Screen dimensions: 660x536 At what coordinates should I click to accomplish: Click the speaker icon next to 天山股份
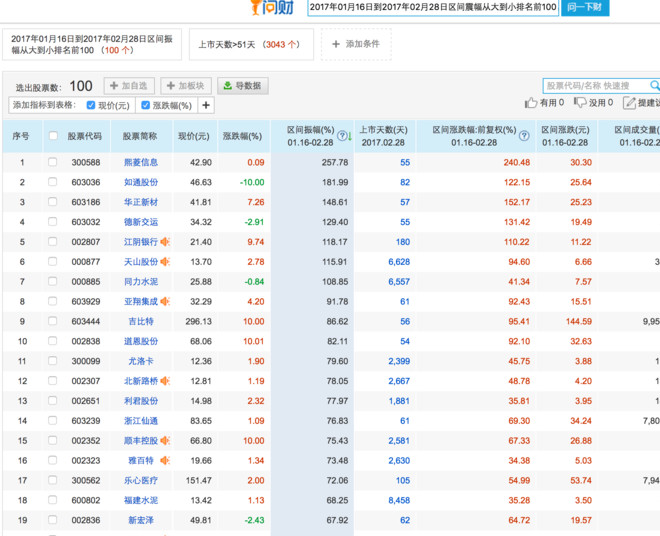(x=165, y=261)
